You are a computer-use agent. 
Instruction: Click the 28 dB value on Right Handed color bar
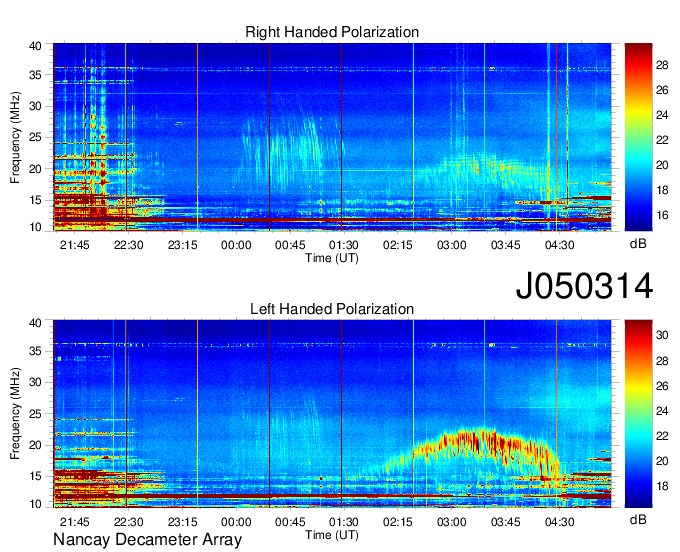[x=662, y=65]
